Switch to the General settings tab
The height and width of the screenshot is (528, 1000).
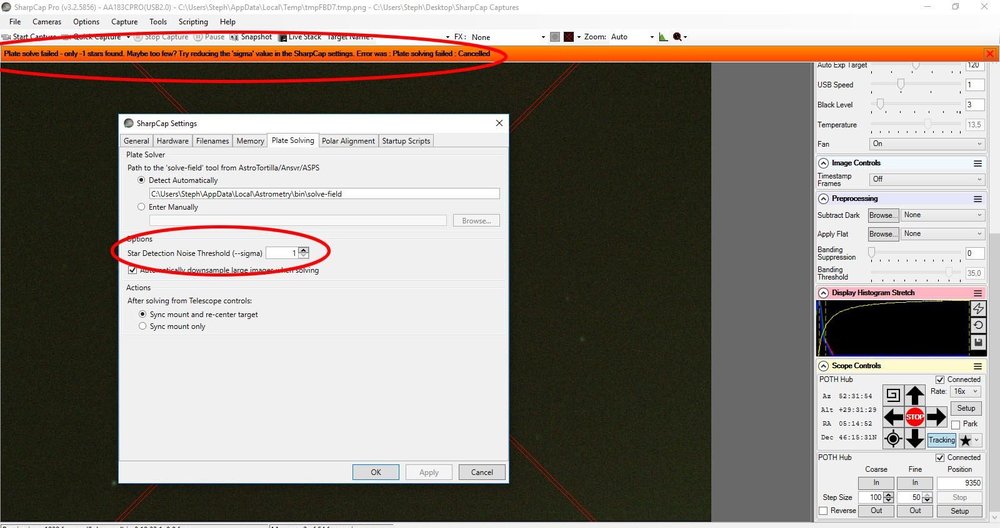(x=136, y=141)
